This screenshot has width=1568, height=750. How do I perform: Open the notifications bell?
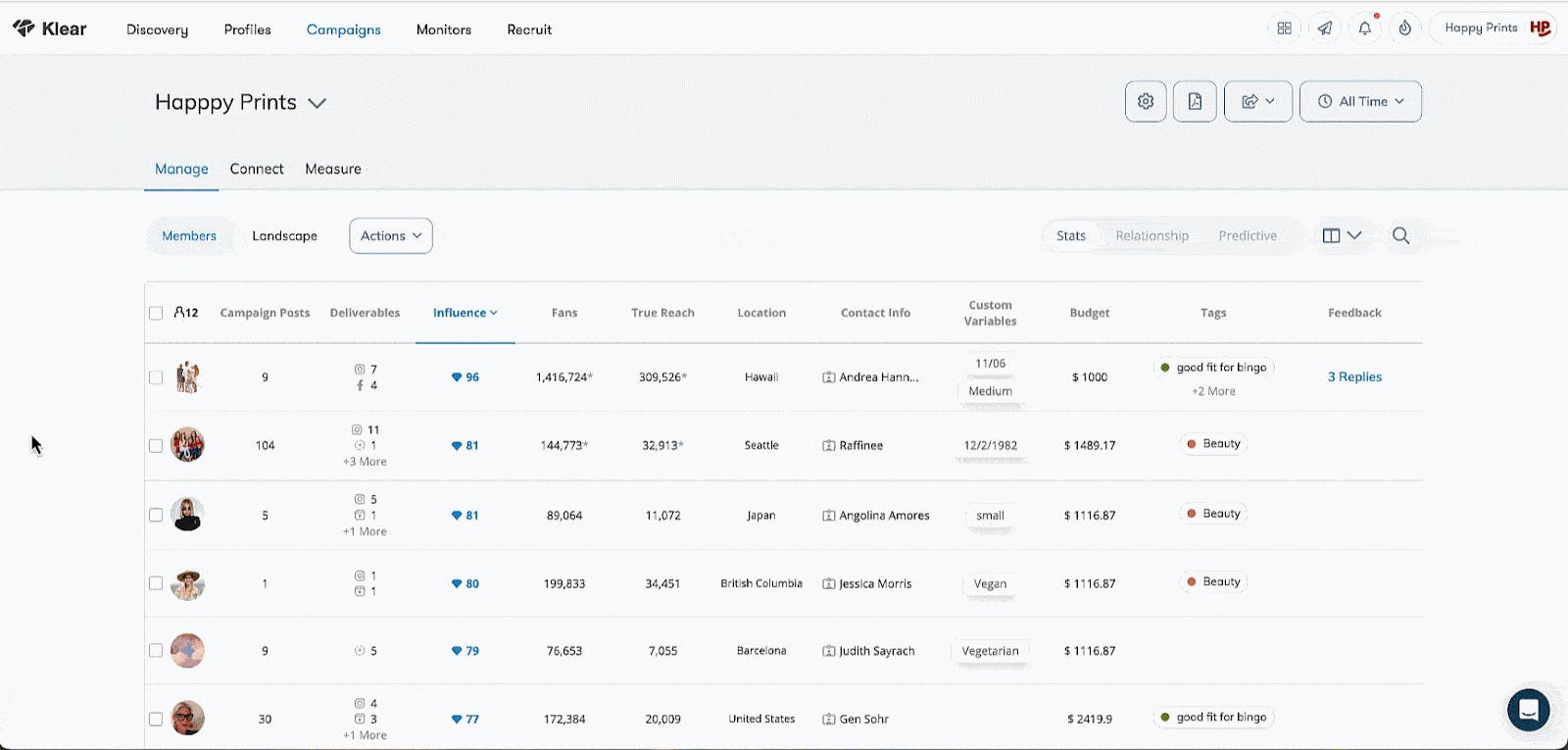coord(1364,28)
